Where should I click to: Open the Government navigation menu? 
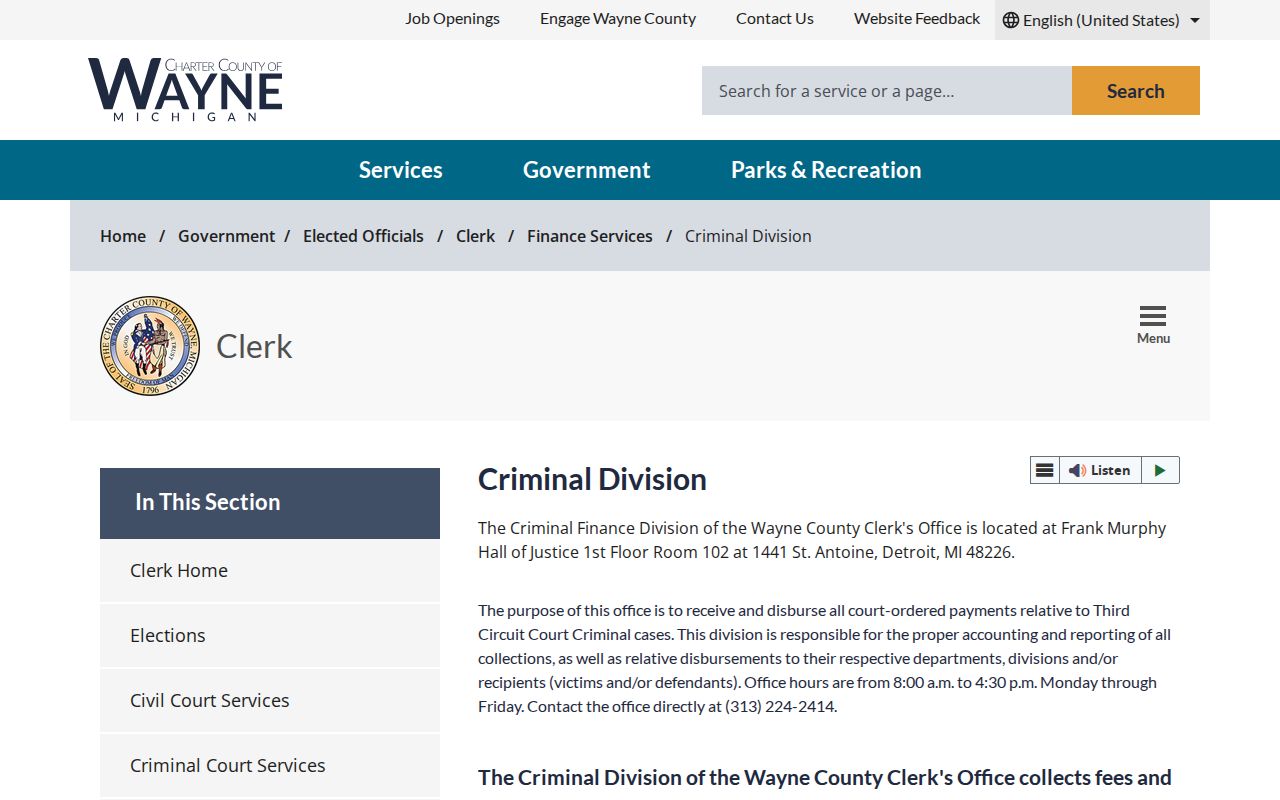point(587,170)
